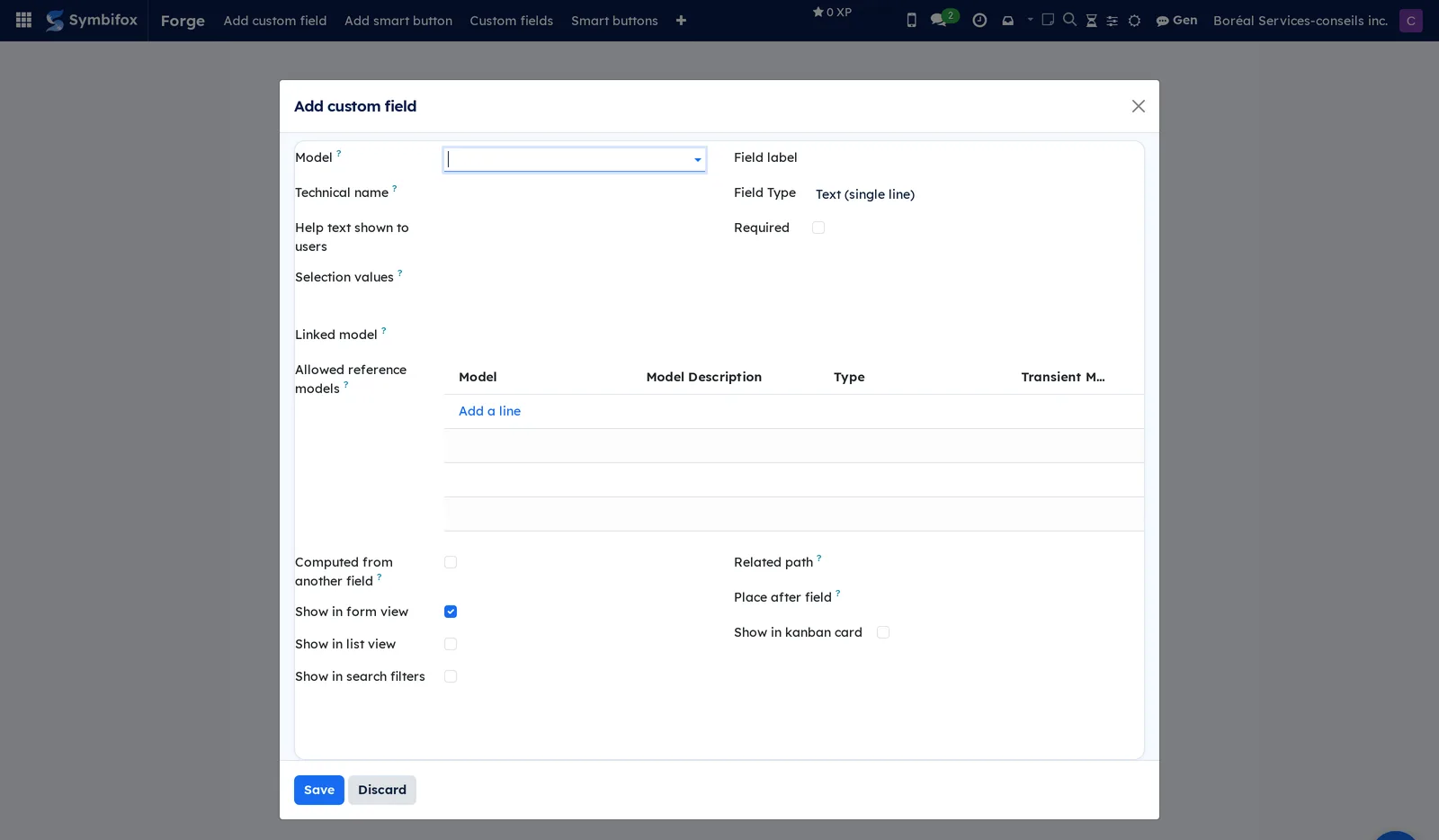The image size is (1439, 840).
Task: Click the sun-like gear icon
Action: [x=1134, y=21]
